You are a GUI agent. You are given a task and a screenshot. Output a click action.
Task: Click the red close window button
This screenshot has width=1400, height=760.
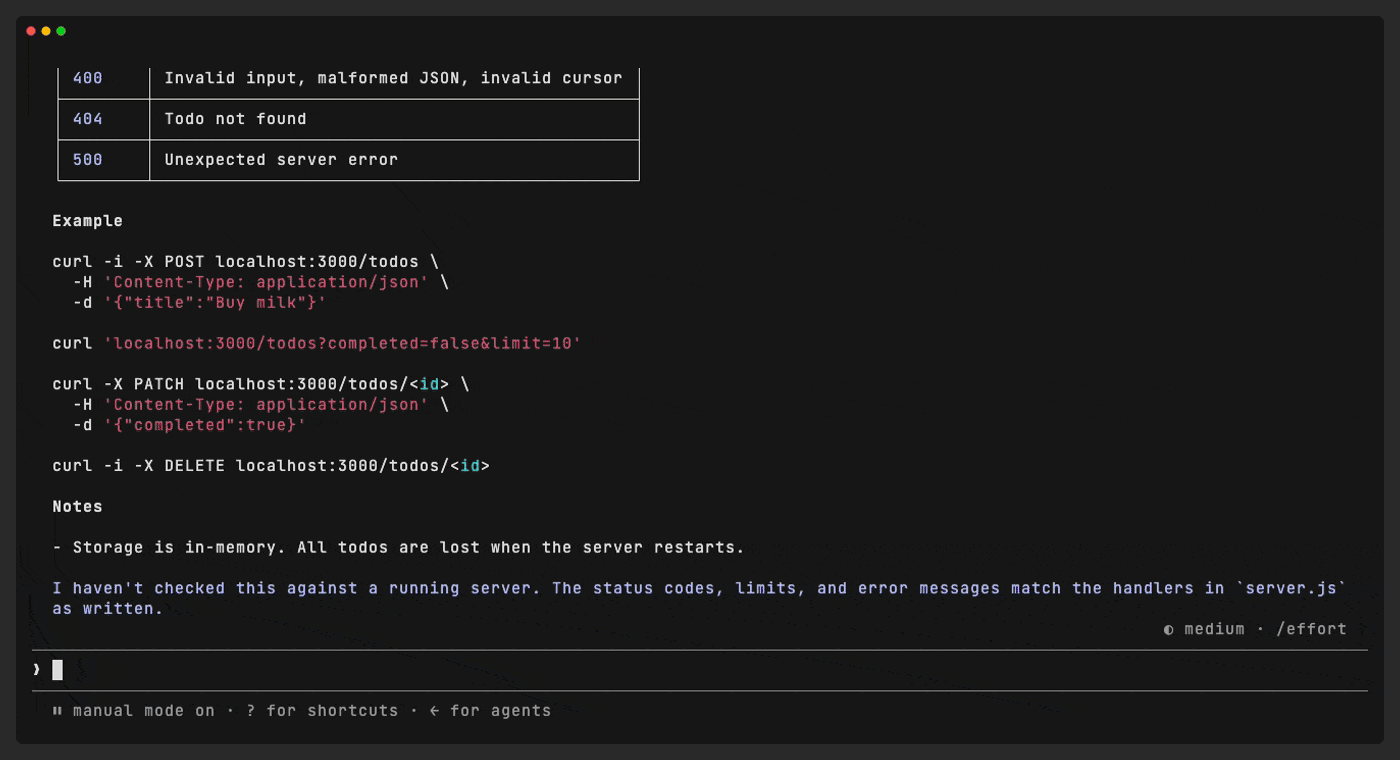point(31,31)
